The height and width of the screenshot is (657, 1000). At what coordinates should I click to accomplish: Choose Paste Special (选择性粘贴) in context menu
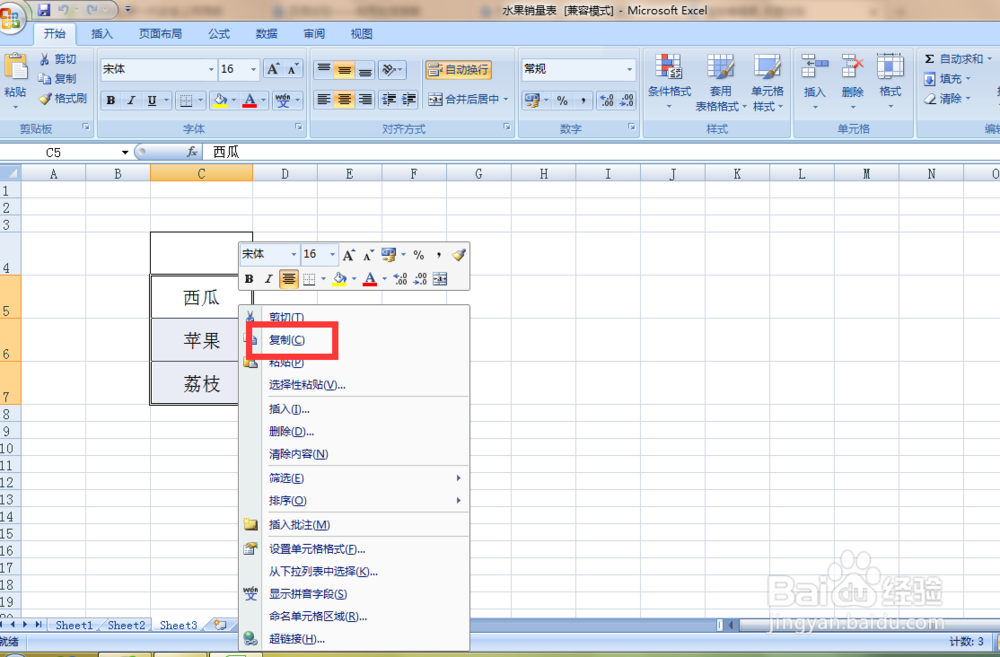(354, 385)
